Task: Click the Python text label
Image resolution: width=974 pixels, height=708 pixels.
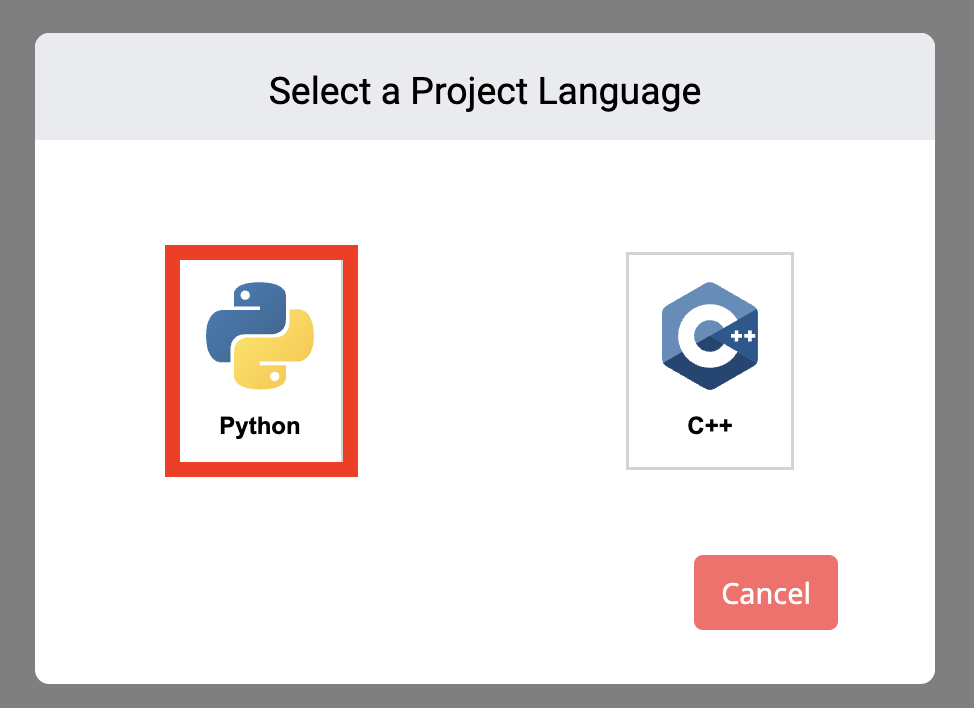Action: click(259, 426)
